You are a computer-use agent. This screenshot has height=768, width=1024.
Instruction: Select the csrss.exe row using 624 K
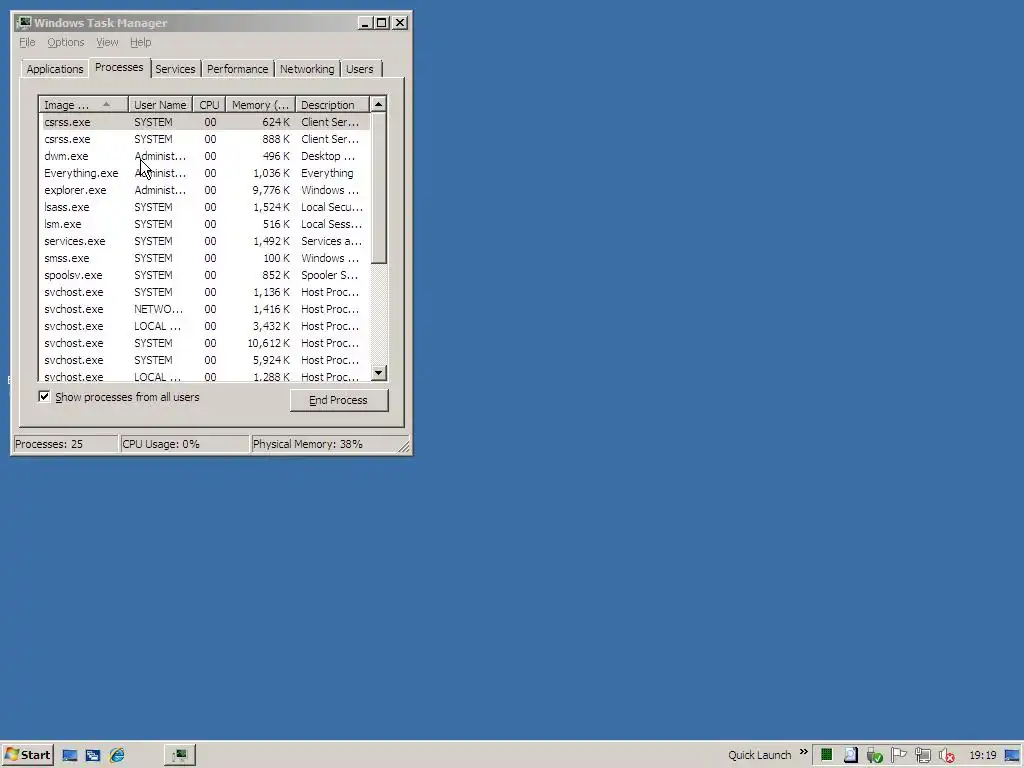(x=204, y=122)
